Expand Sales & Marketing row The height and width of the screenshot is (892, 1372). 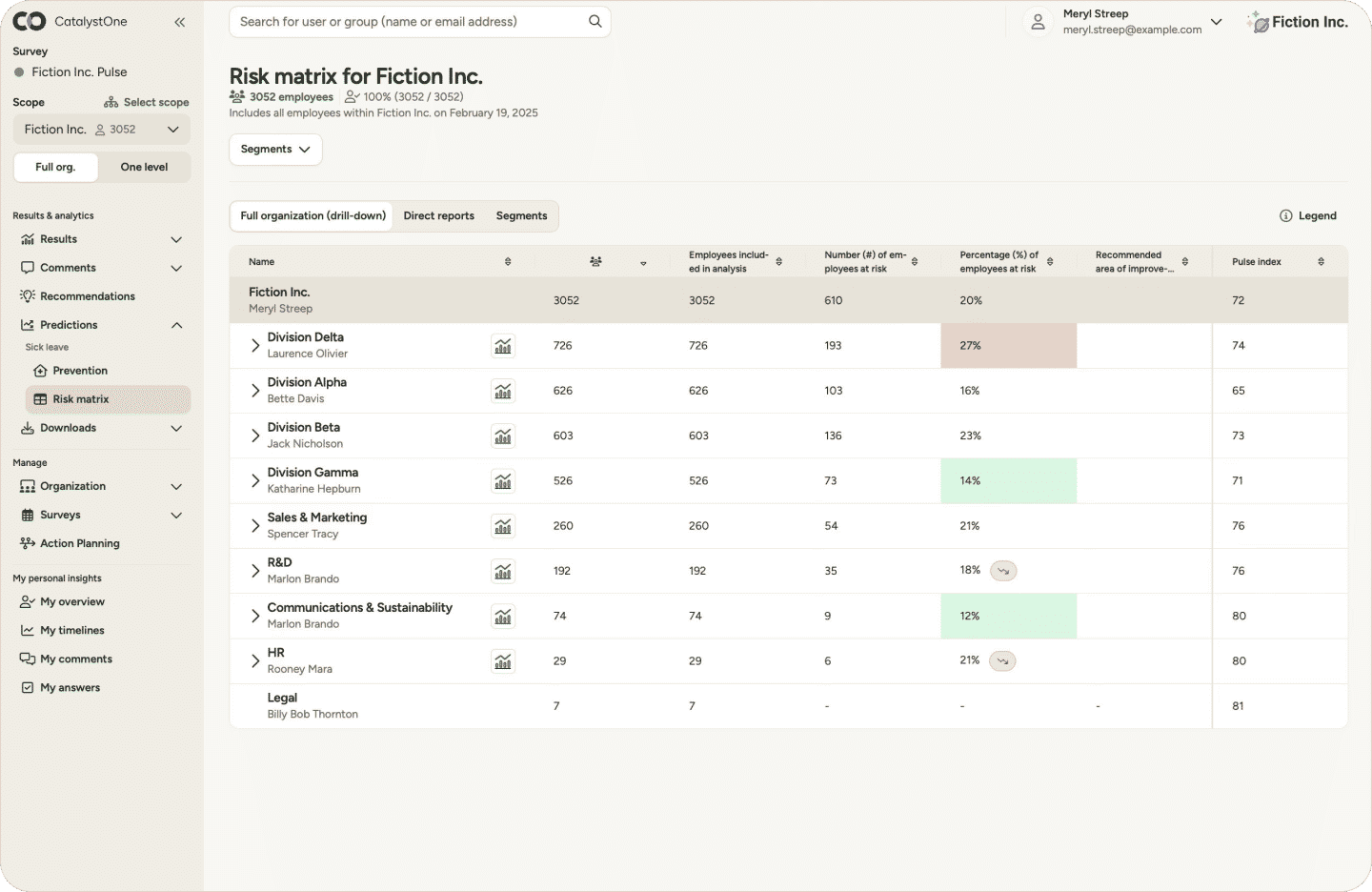[255, 526]
